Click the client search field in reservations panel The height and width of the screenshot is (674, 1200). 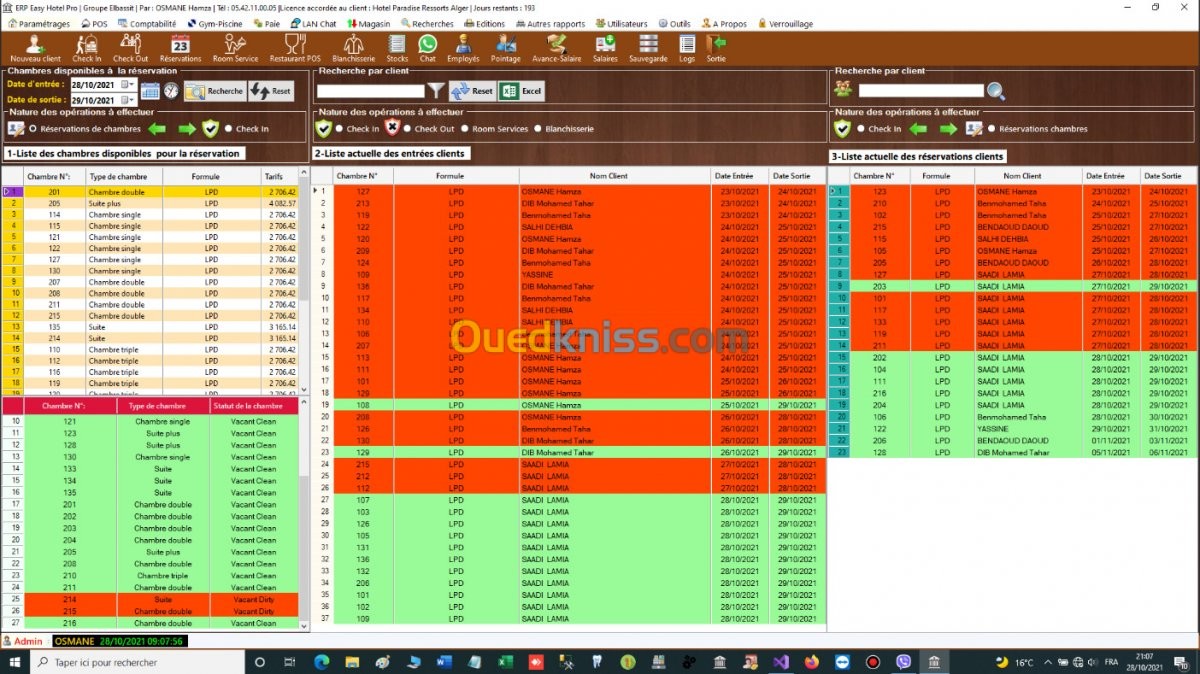(x=921, y=91)
